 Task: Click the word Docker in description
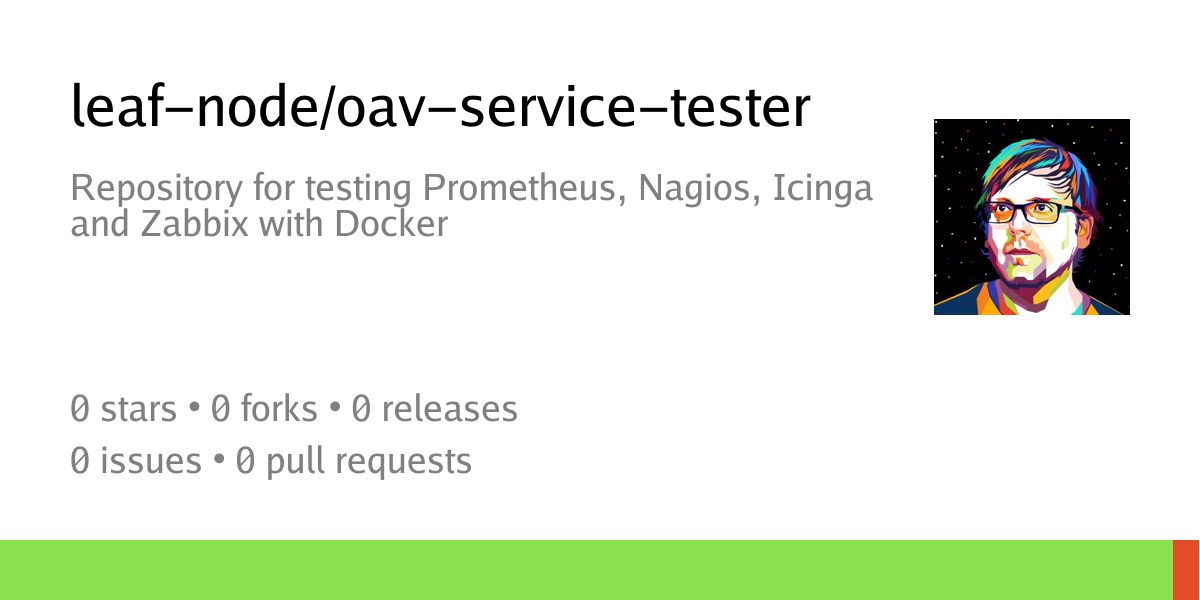pos(391,224)
